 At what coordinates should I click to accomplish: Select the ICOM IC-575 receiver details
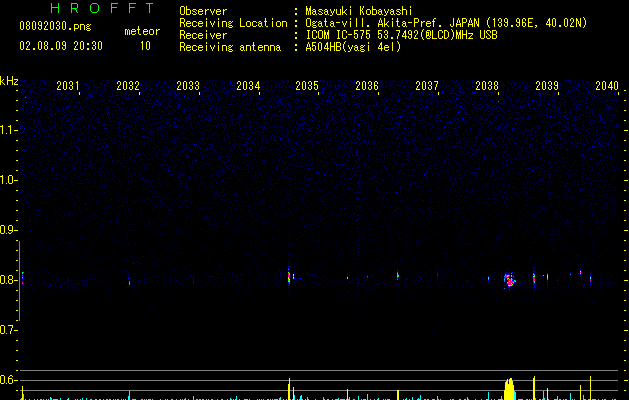coord(402,35)
